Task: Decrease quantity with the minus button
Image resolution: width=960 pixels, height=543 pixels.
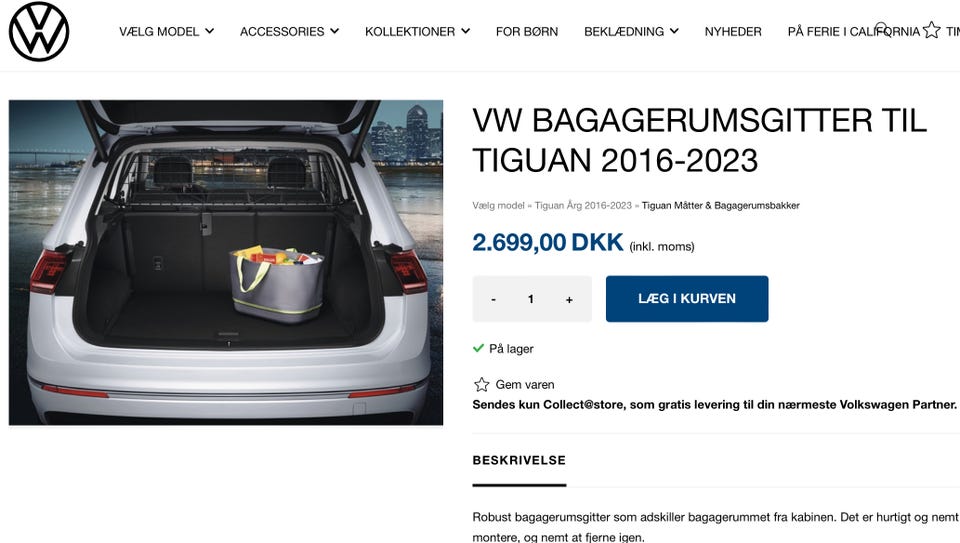Action: click(493, 299)
